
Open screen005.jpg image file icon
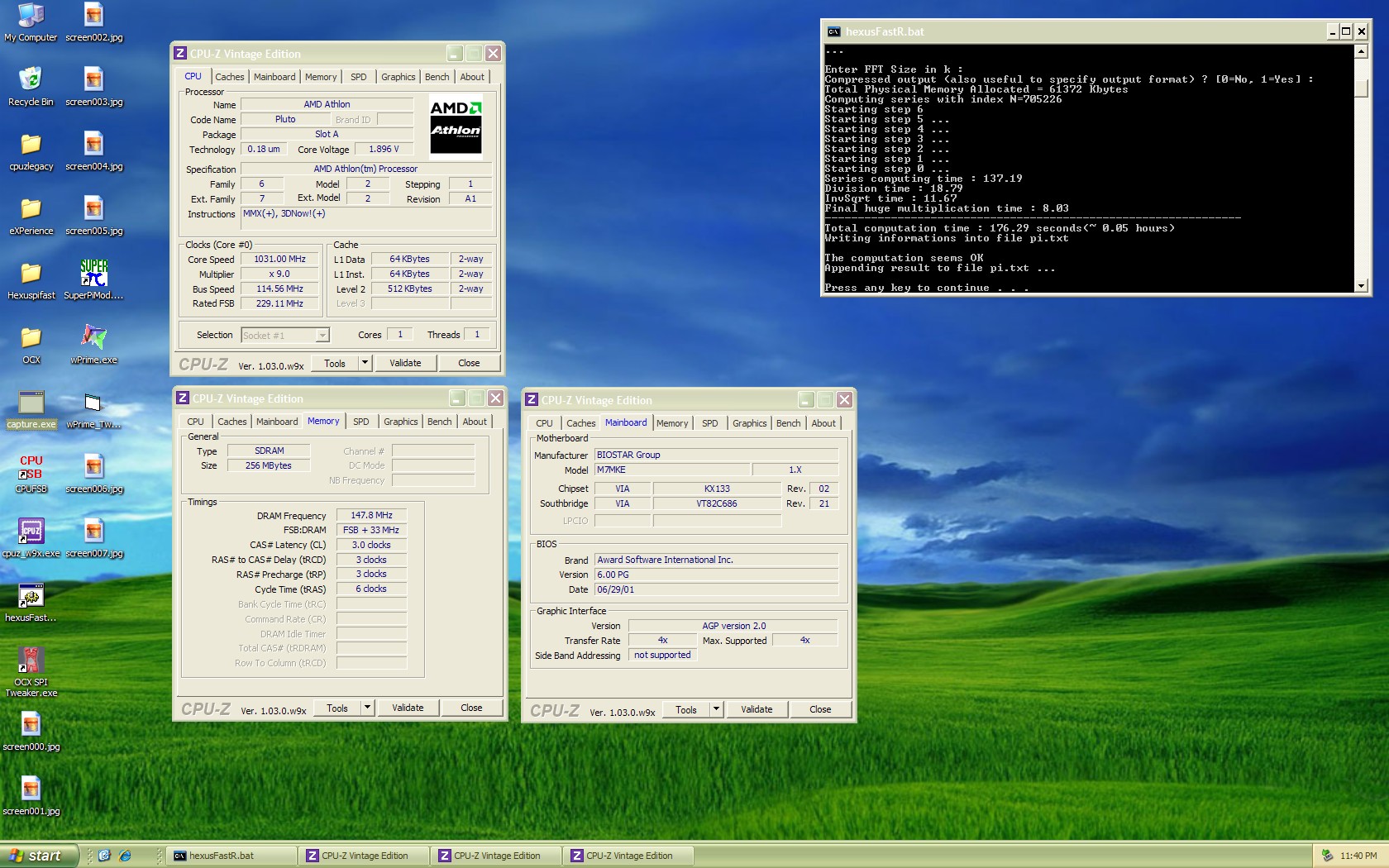93,216
